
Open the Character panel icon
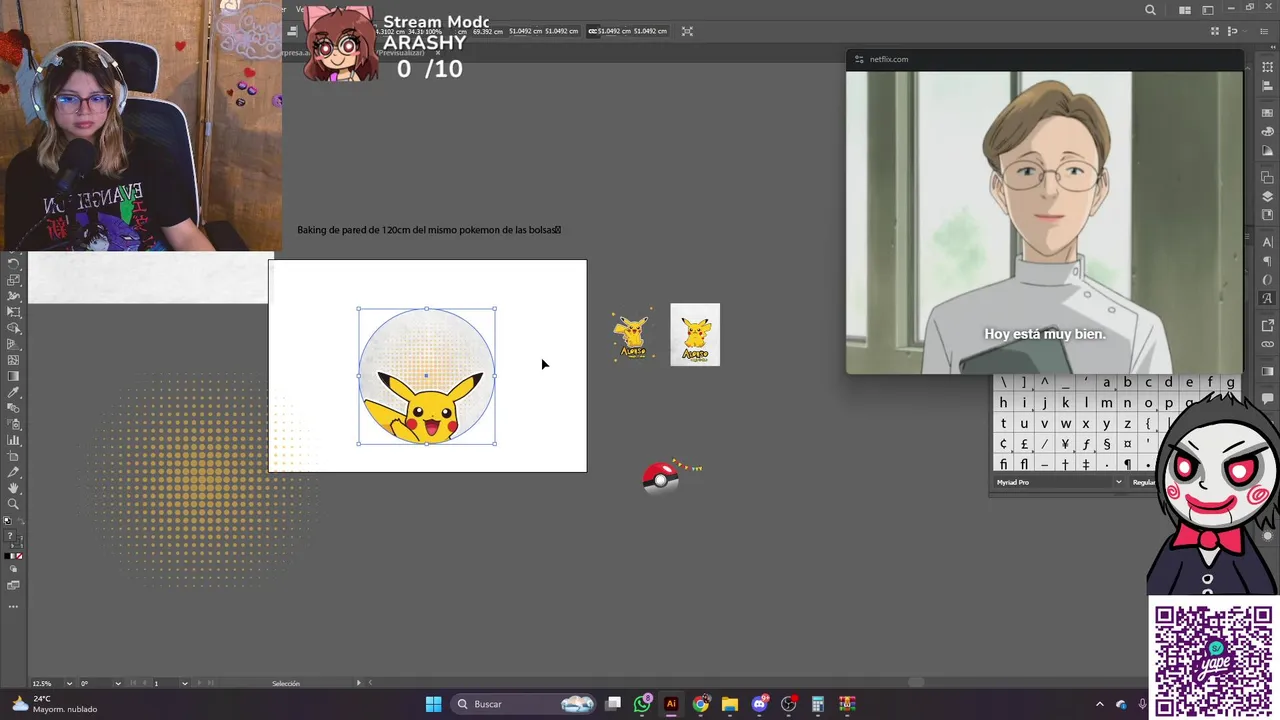point(1268,242)
